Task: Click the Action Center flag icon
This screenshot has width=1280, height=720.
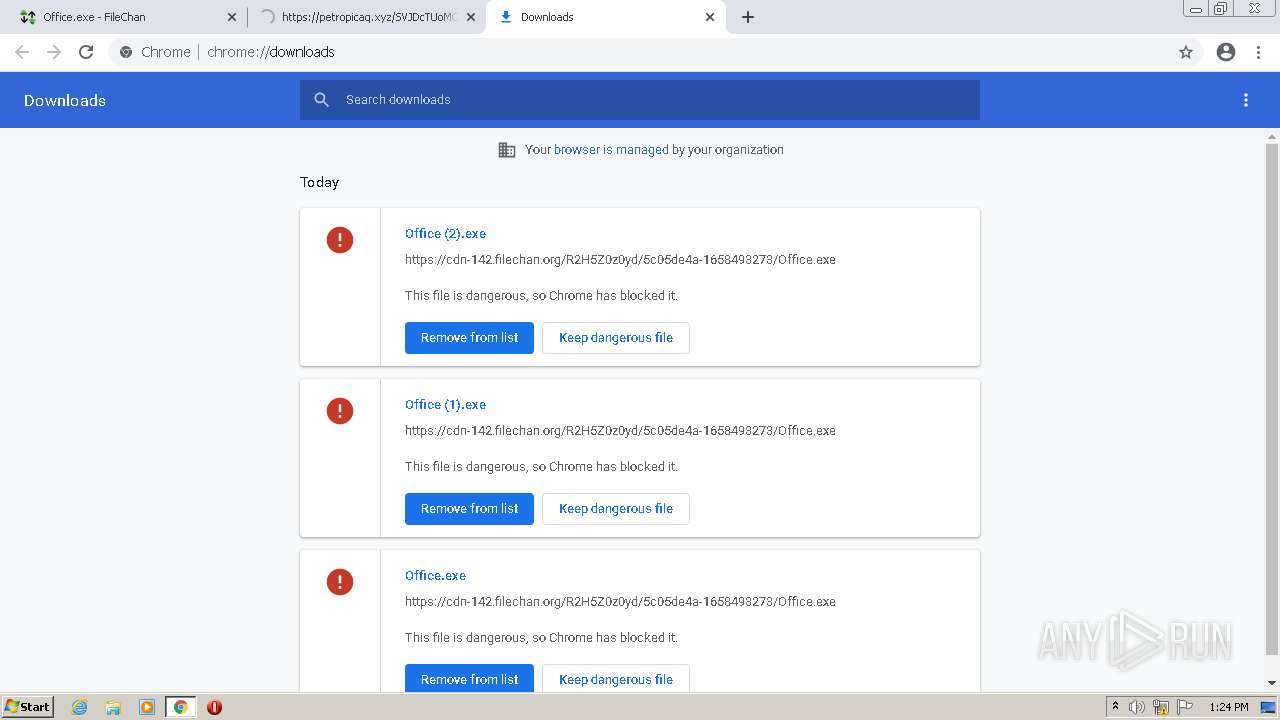Action: 1185,707
